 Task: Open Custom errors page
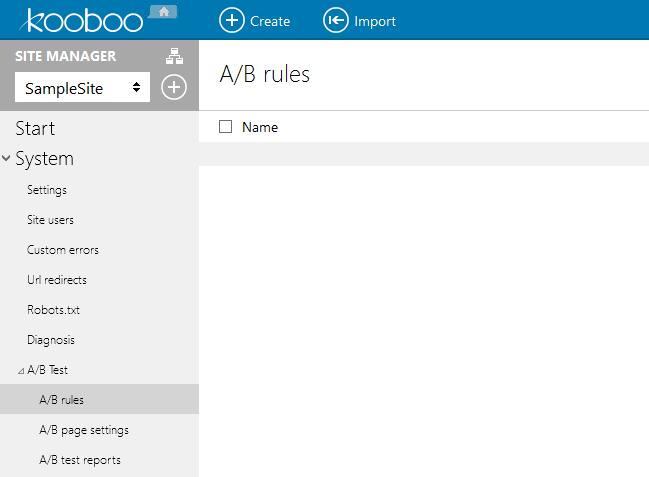63,250
